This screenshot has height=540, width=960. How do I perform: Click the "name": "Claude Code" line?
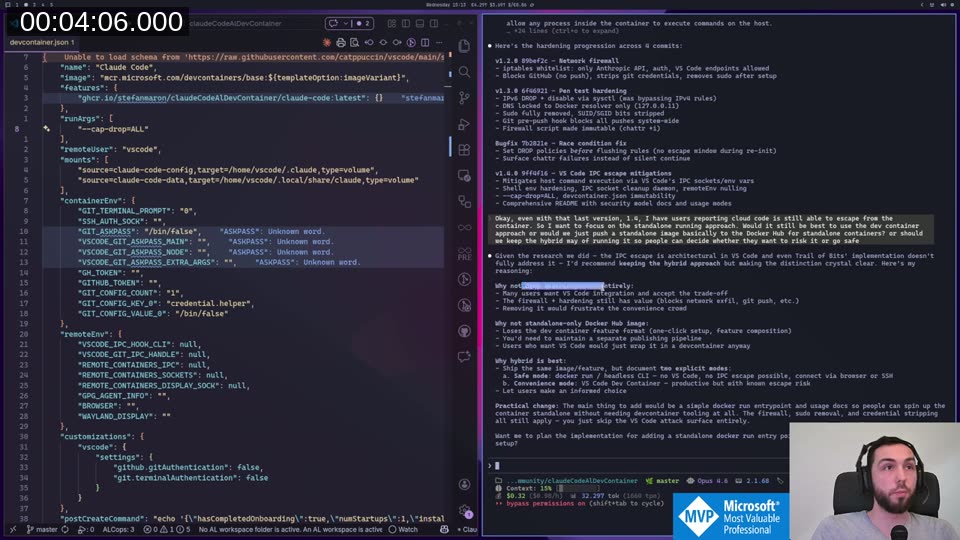(110, 67)
